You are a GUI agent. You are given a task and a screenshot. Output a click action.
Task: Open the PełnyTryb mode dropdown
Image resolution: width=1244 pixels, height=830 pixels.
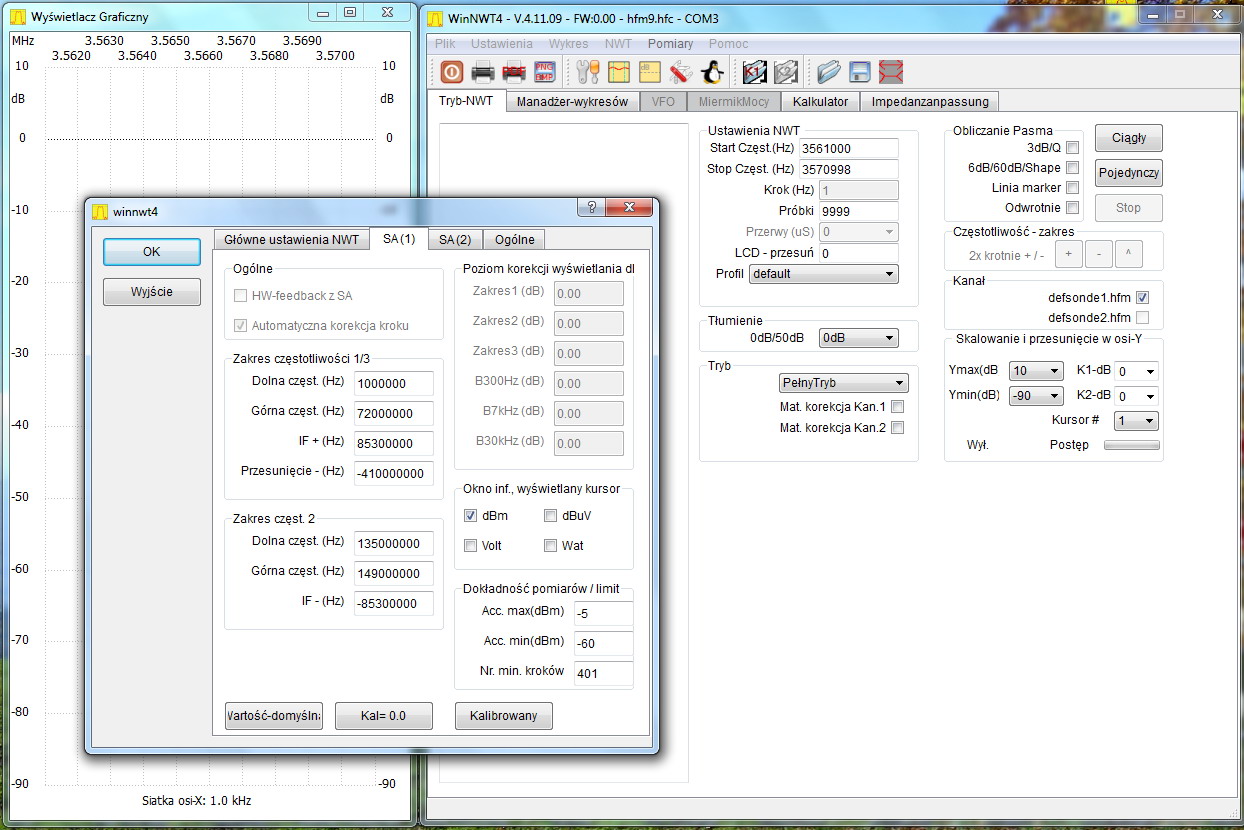coord(843,383)
